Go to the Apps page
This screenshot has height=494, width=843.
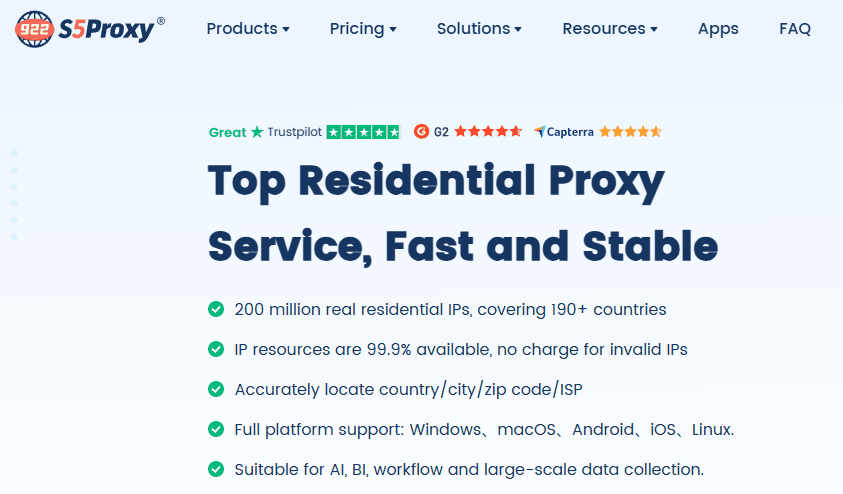click(x=718, y=29)
